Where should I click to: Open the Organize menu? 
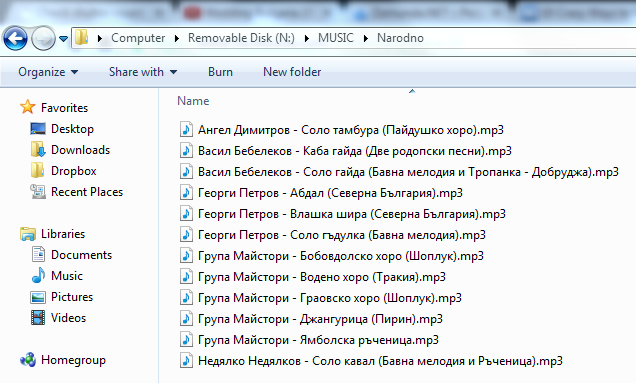point(48,72)
